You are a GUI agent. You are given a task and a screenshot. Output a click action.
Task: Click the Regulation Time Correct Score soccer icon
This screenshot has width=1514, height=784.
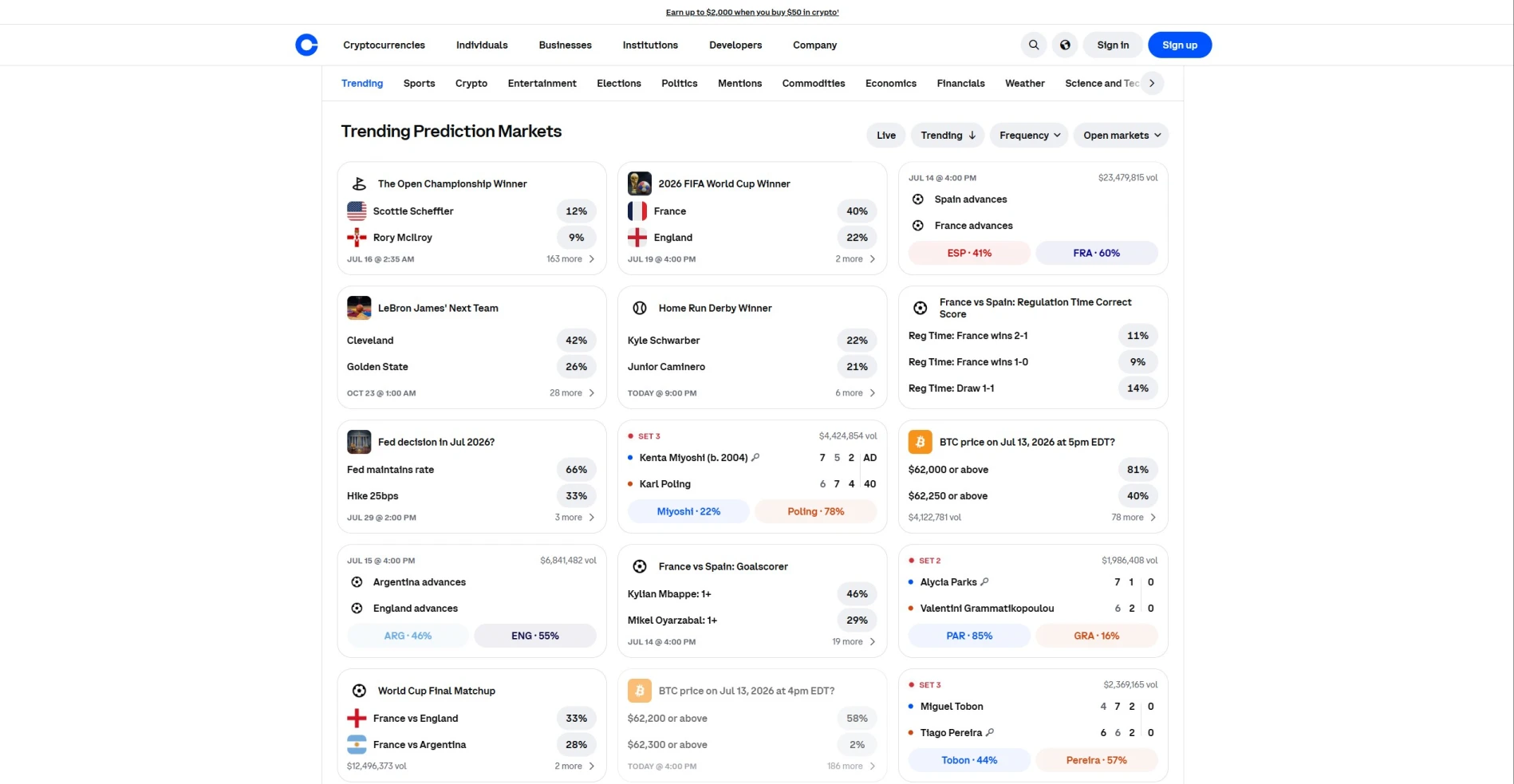[920, 308]
